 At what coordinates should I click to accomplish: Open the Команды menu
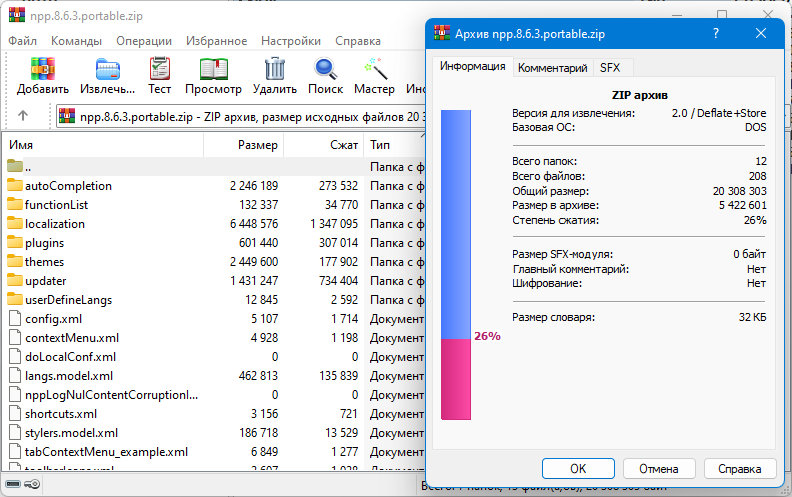coord(76,41)
